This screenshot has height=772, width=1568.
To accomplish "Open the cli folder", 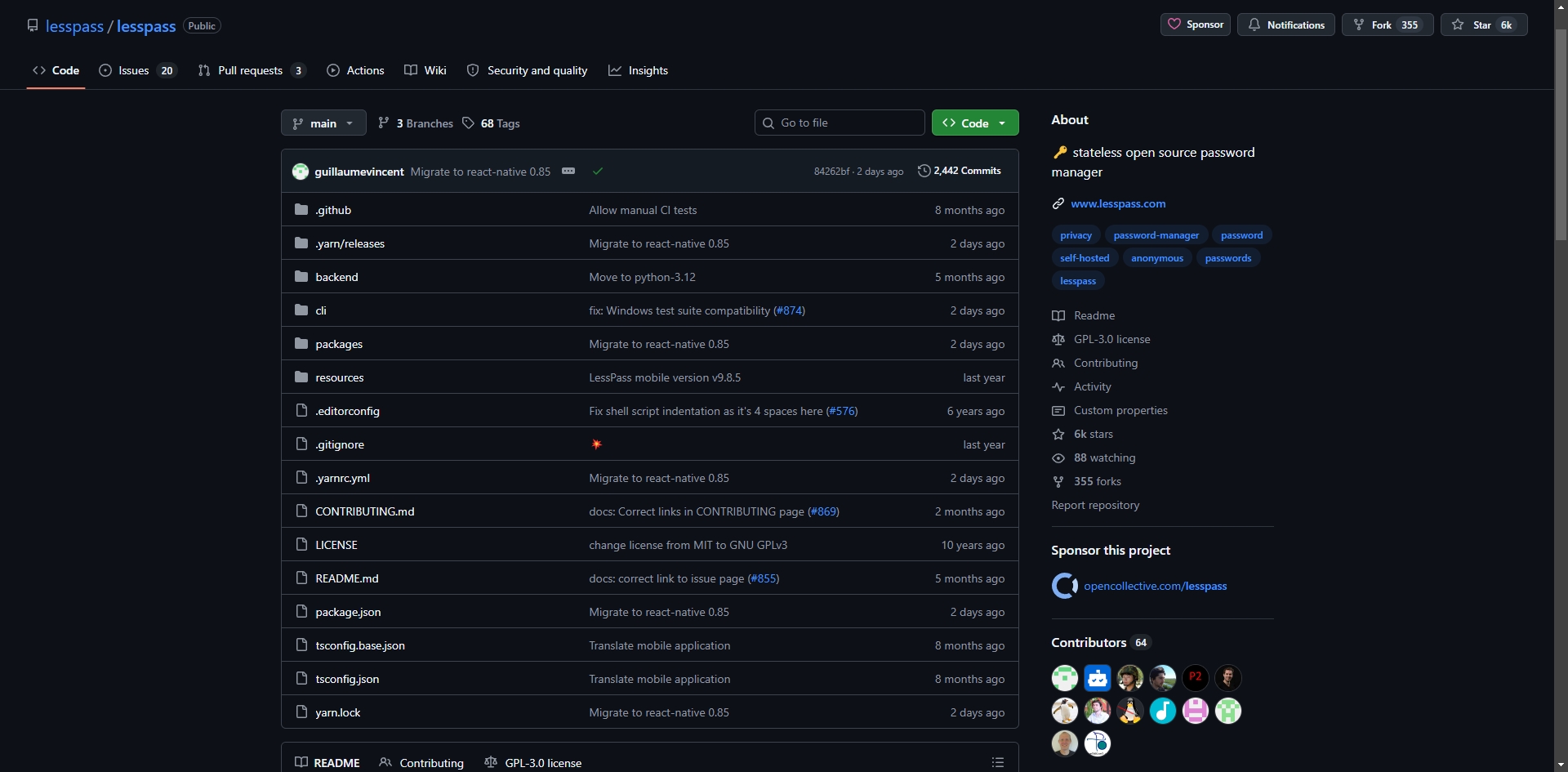I will (x=321, y=310).
